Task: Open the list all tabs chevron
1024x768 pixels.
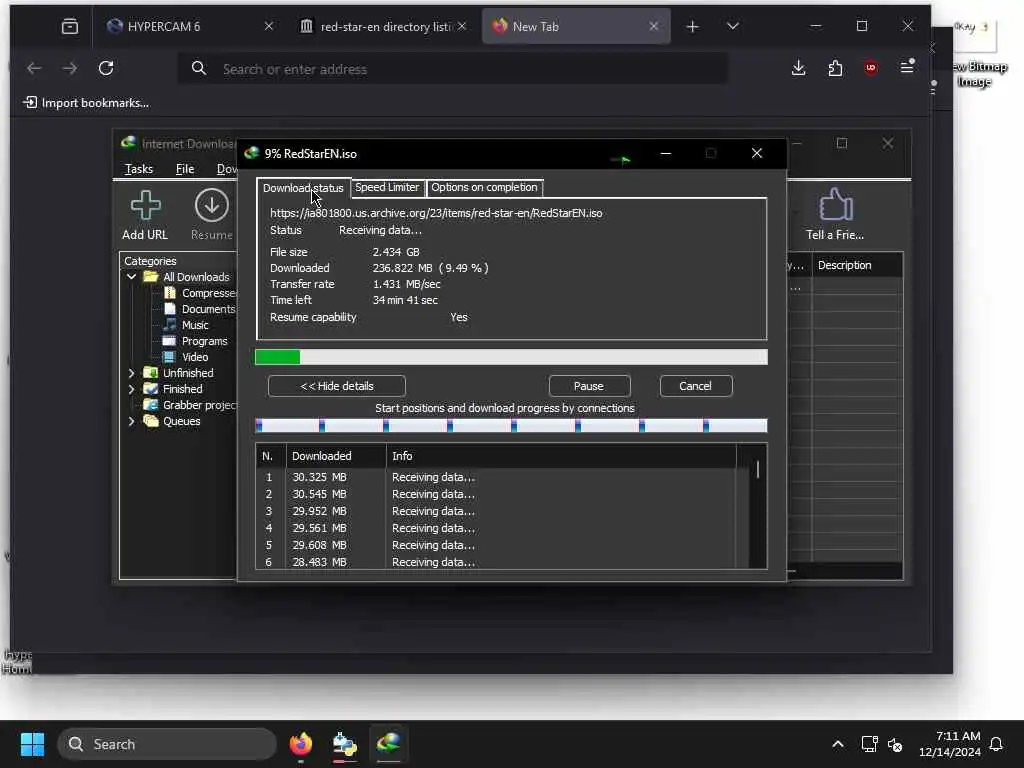Action: (x=733, y=26)
